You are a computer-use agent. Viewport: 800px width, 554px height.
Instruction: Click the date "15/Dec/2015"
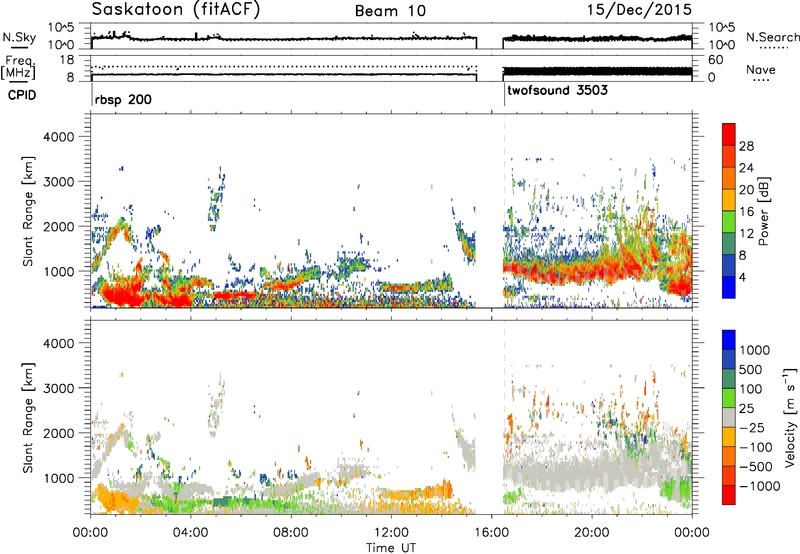coord(639,9)
